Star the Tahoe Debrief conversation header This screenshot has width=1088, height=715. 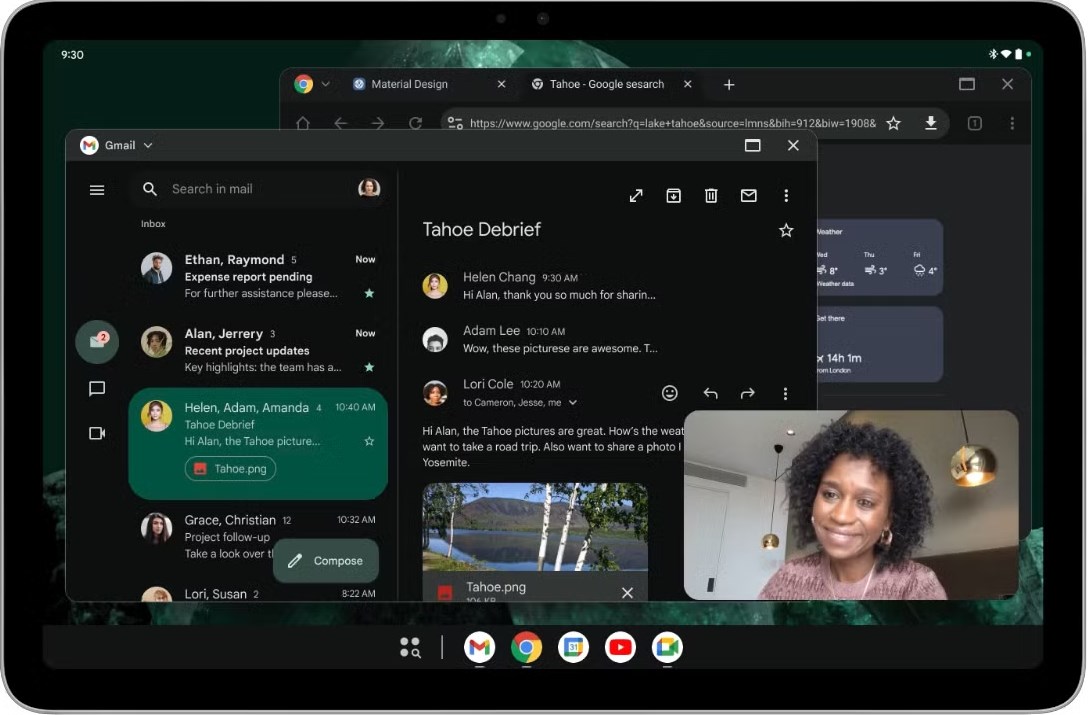786,231
